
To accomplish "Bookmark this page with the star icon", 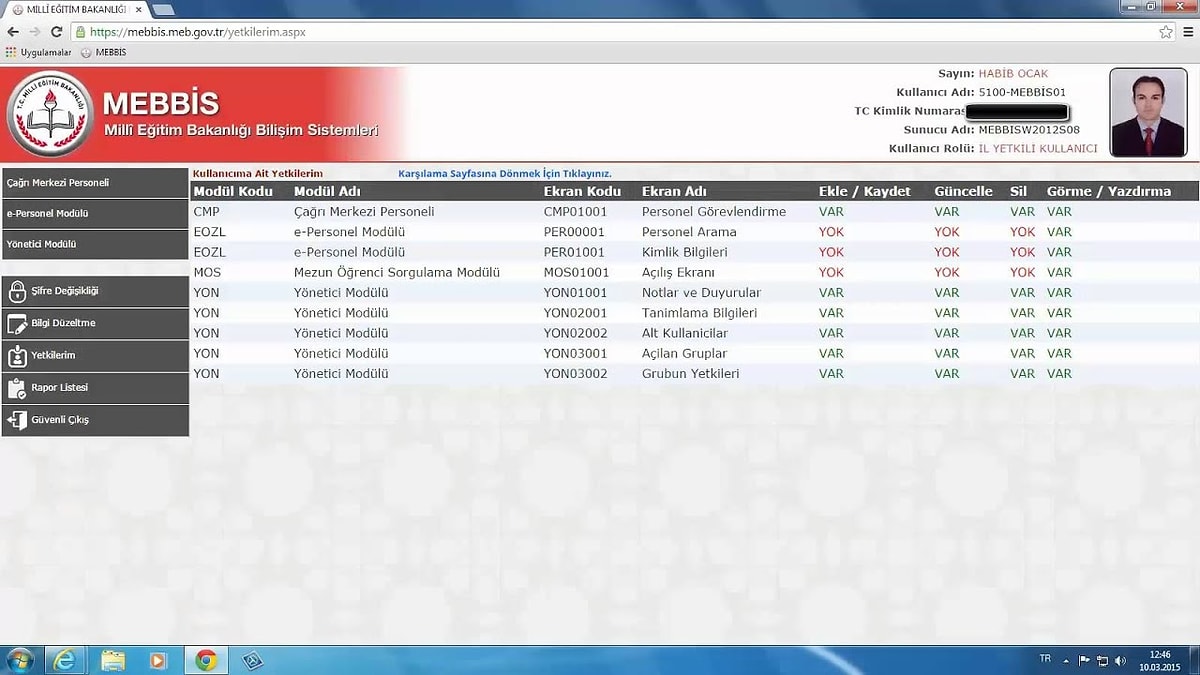I will (x=1166, y=32).
